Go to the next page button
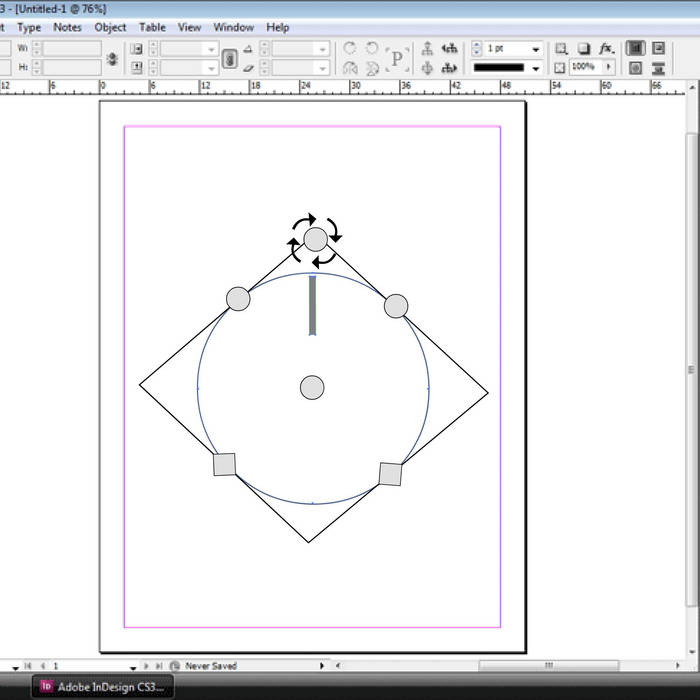Image resolution: width=700 pixels, height=700 pixels. [146, 666]
